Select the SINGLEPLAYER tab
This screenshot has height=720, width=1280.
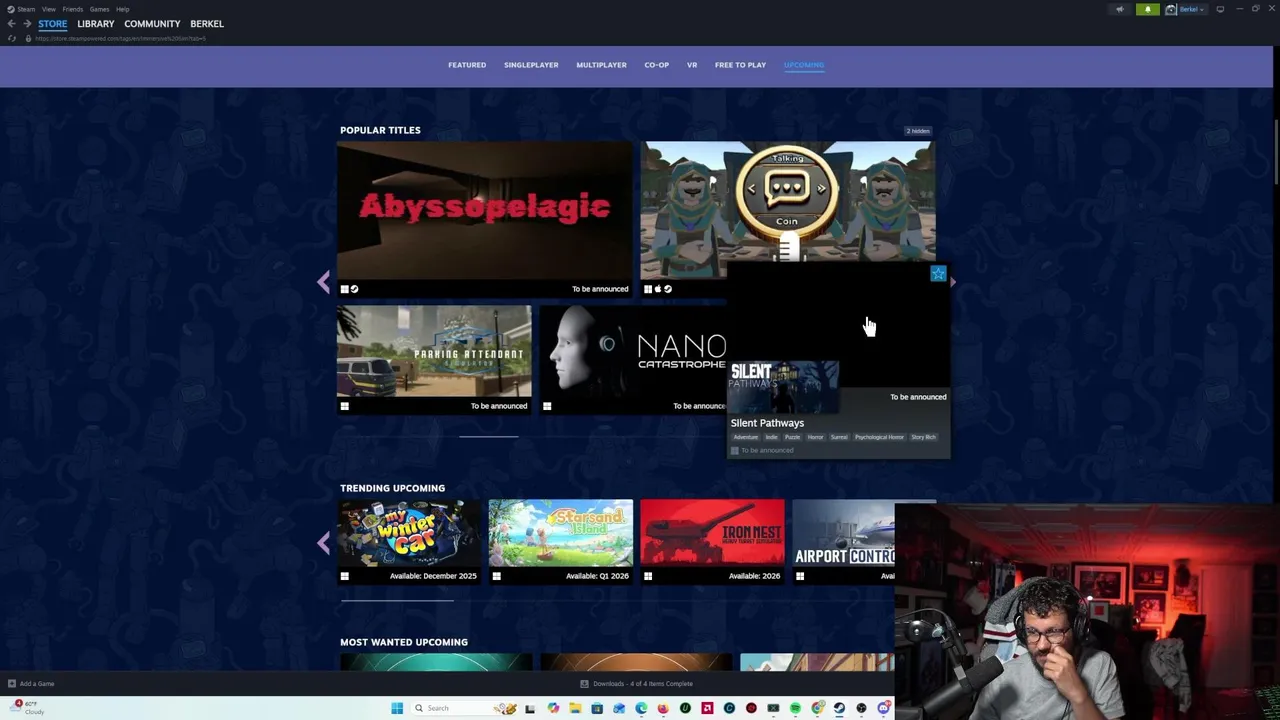(531, 65)
